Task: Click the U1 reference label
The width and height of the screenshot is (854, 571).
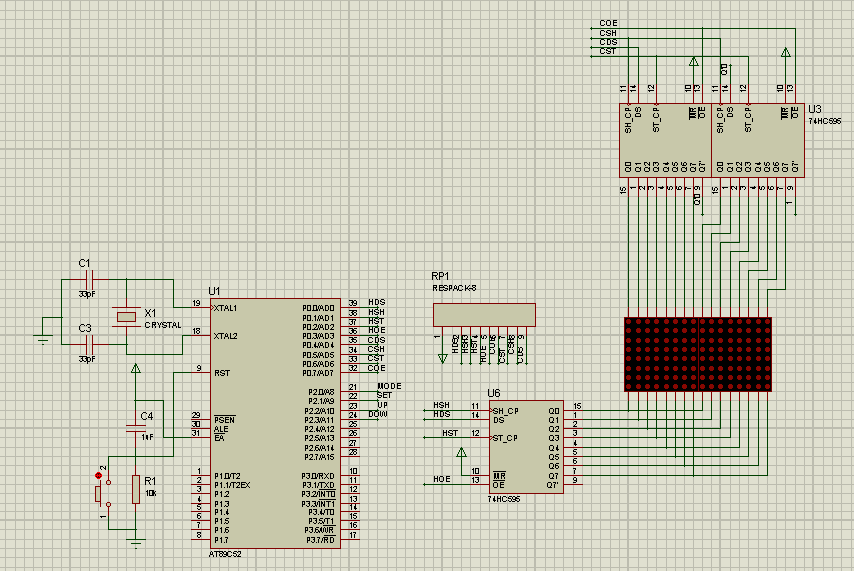Action: coord(214,291)
